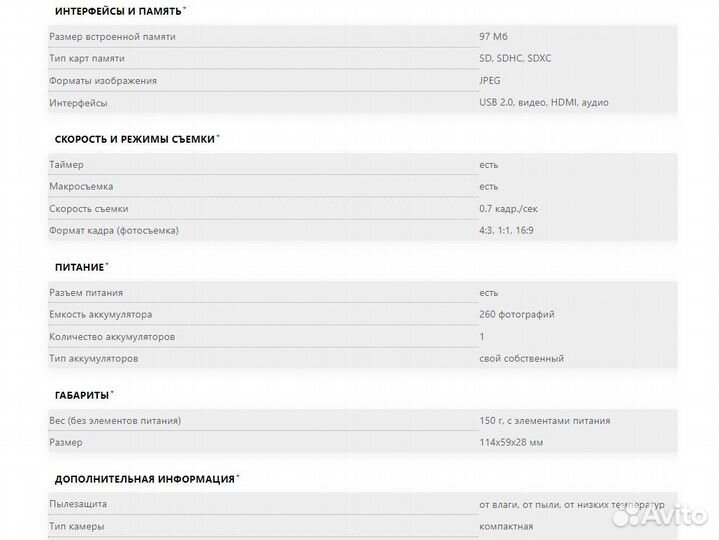Select the ИНТЕРФЕЙСЫ И ПАМЯТЬ section heading
The width and height of the screenshot is (719, 540).
pyautogui.click(x=117, y=11)
